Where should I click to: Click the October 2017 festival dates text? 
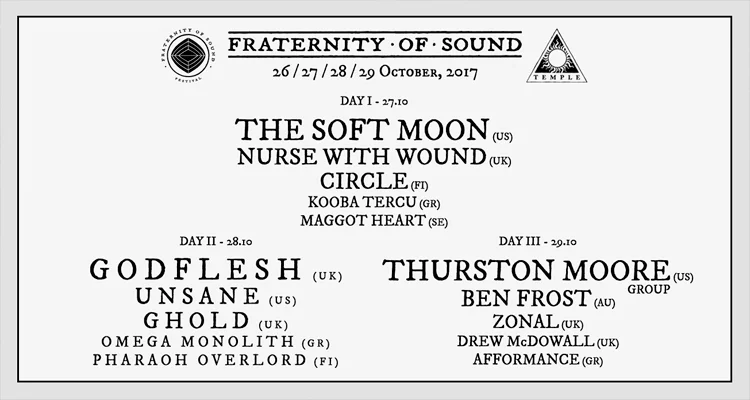coord(375,72)
